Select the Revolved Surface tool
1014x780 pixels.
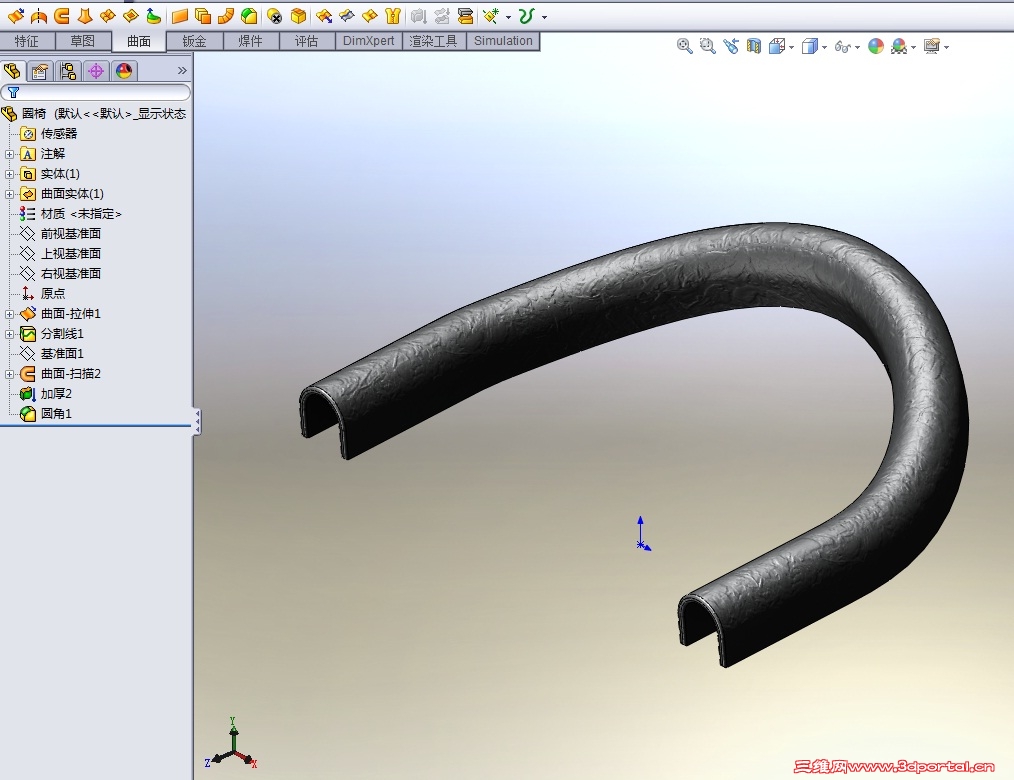tap(39, 16)
